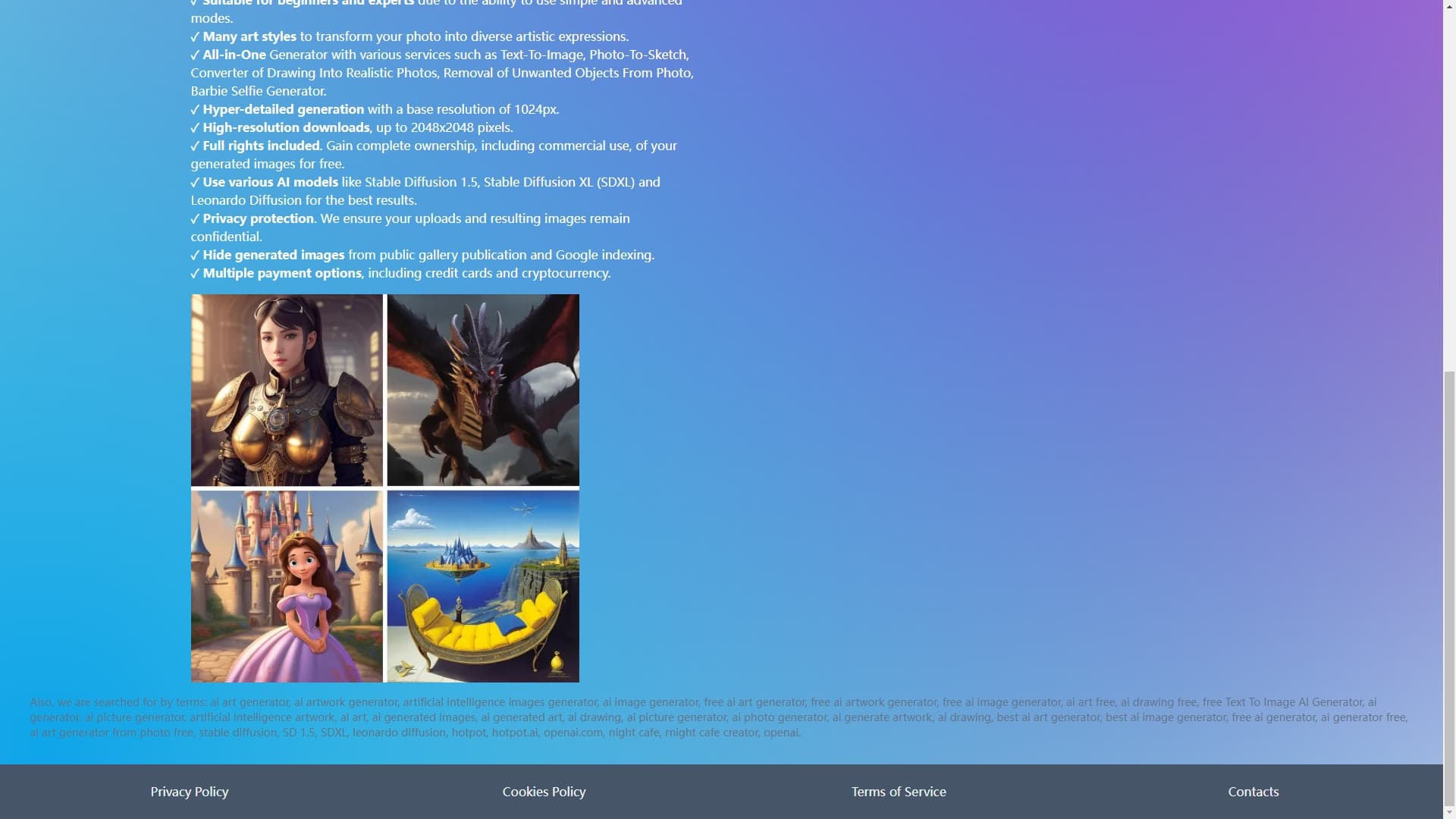The width and height of the screenshot is (1456, 819).
Task: Click the armored woman sample image
Action: coord(287,390)
